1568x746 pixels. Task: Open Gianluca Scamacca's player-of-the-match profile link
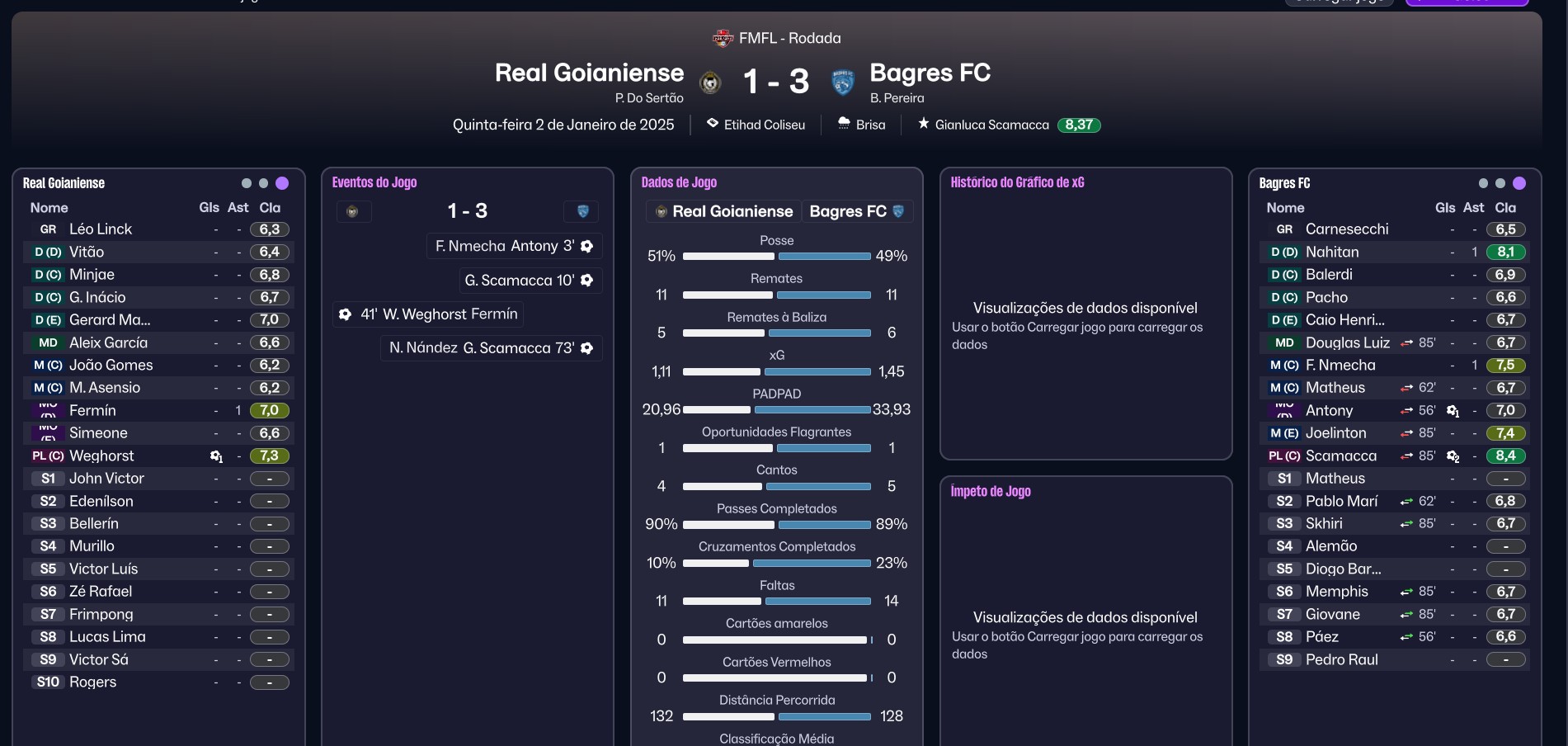991,125
